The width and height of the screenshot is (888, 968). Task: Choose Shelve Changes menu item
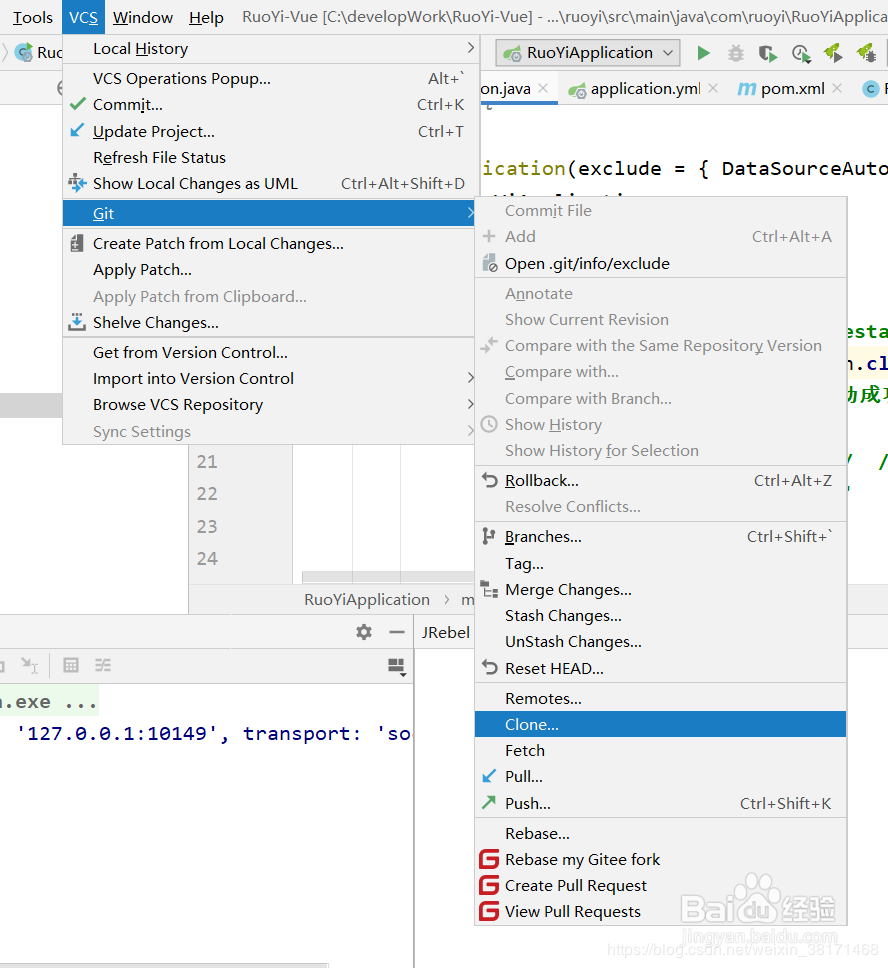point(271,323)
